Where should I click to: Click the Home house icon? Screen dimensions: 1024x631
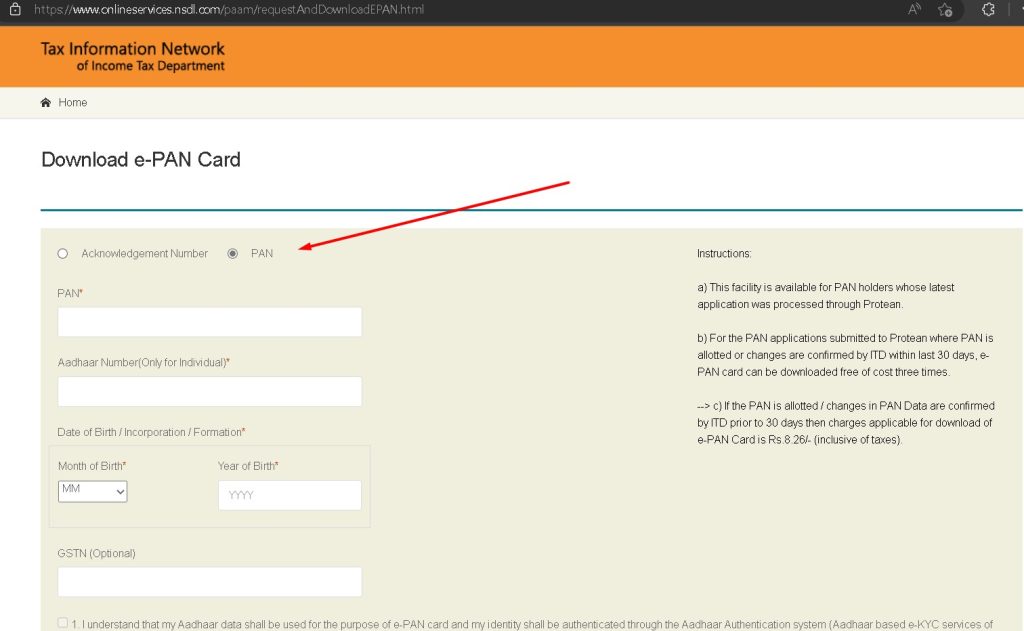(x=45, y=102)
